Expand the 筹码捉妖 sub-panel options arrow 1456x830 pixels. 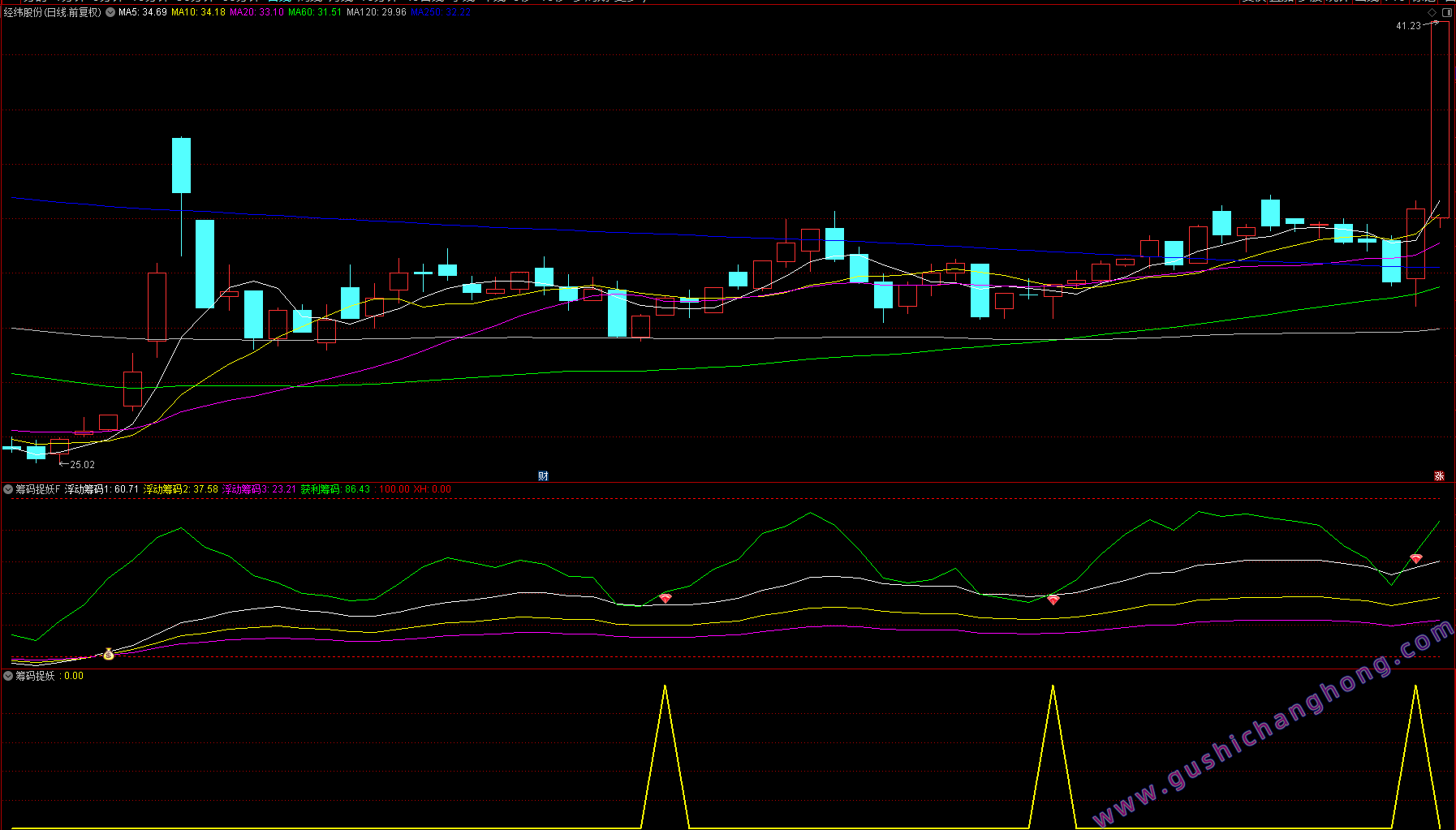pos(8,676)
